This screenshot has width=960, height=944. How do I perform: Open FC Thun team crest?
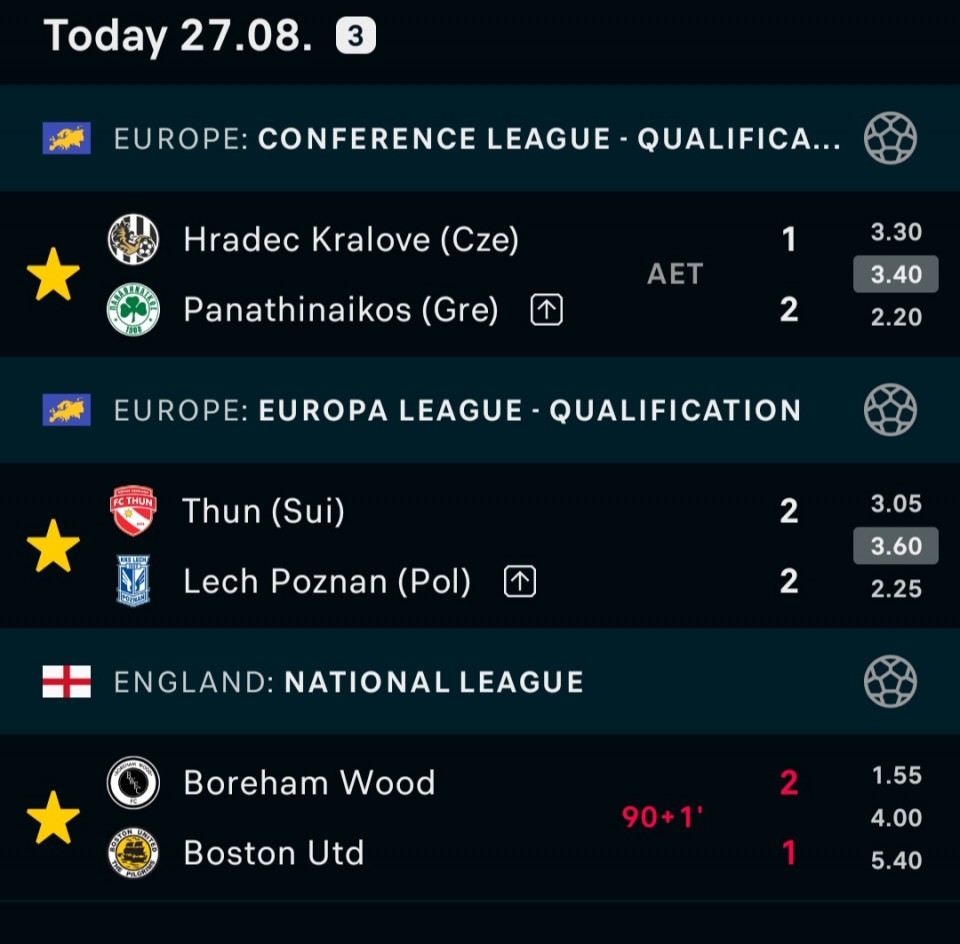click(x=133, y=511)
